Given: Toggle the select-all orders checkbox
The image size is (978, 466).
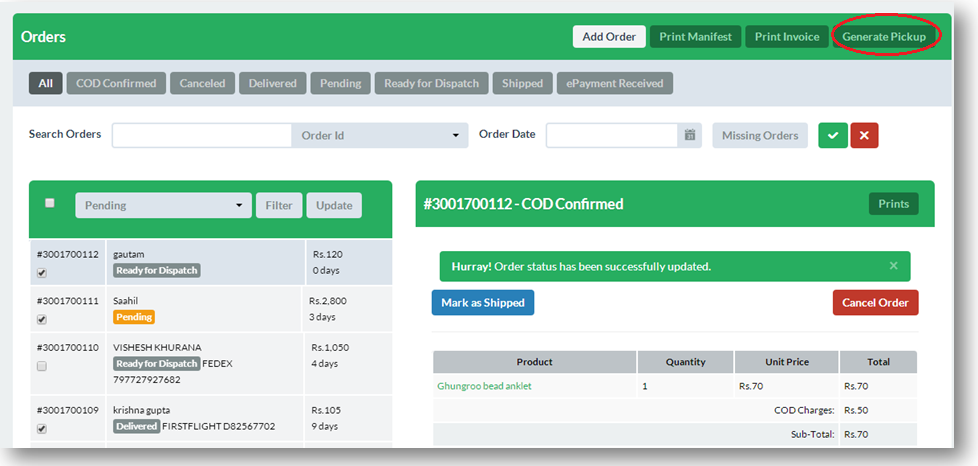Looking at the screenshot, I should tap(50, 203).
